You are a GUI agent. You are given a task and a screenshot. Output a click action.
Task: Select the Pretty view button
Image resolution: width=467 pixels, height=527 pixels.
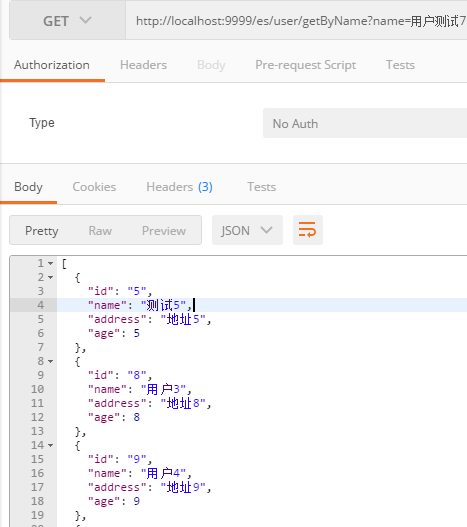[42, 231]
